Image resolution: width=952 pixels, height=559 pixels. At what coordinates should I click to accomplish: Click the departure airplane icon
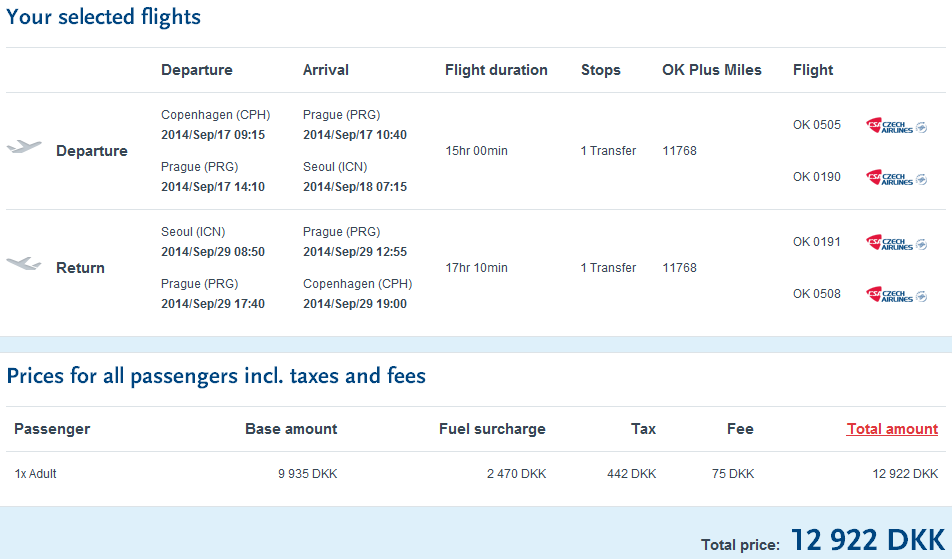(24, 148)
